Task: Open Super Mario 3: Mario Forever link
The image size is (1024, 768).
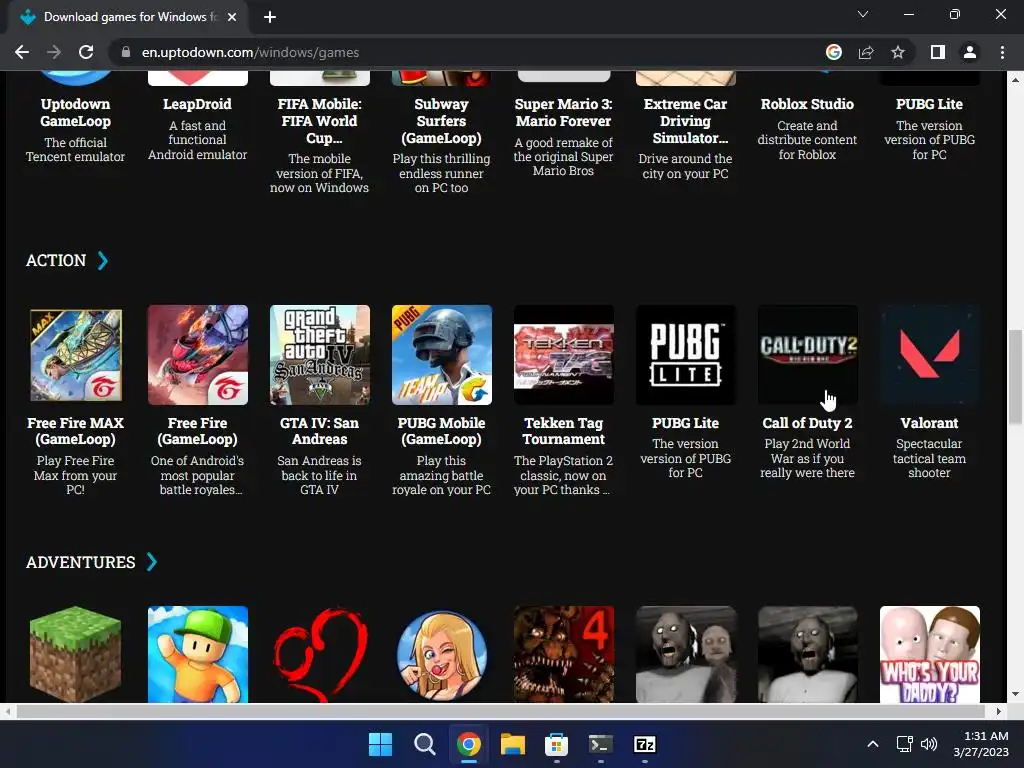Action: (563, 112)
